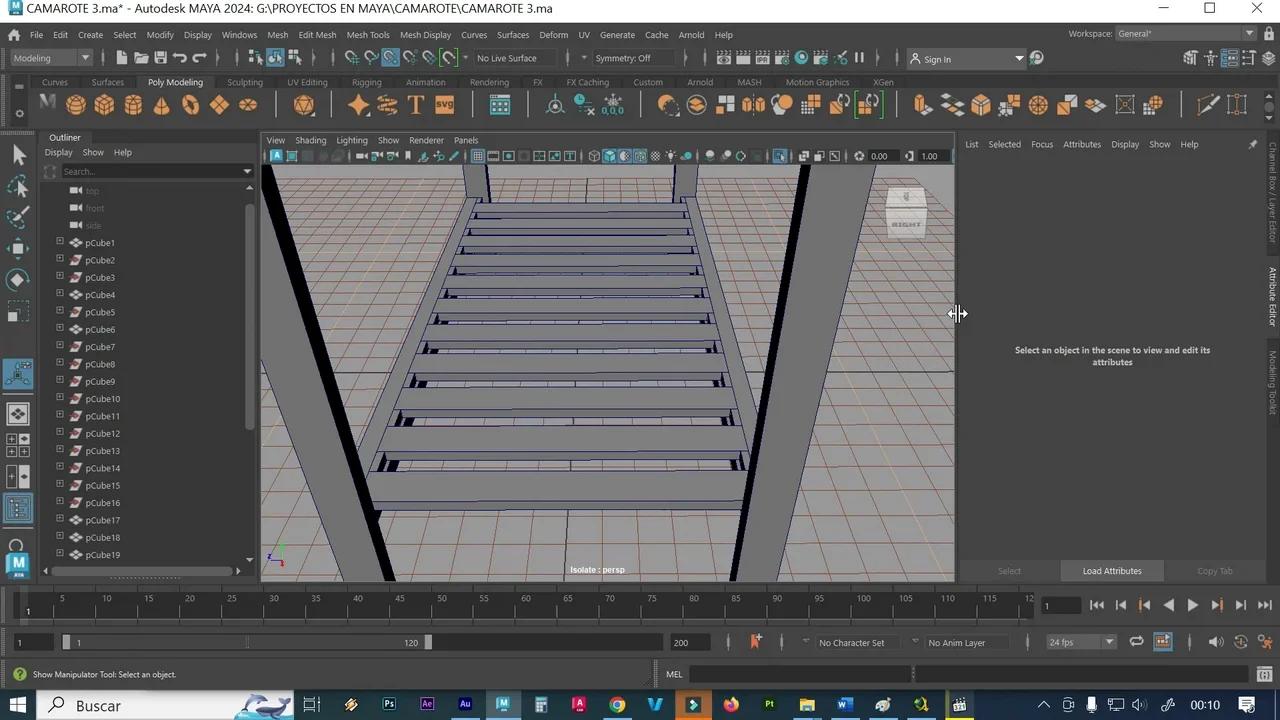
Task: Create a polygon disc from the shelf
Action: (248, 104)
